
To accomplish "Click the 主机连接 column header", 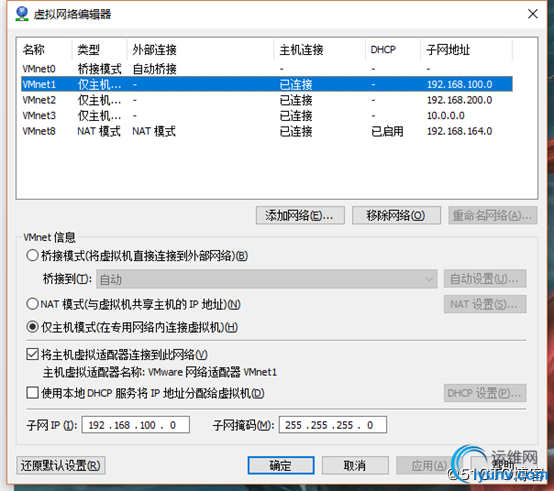I will 320,49.
